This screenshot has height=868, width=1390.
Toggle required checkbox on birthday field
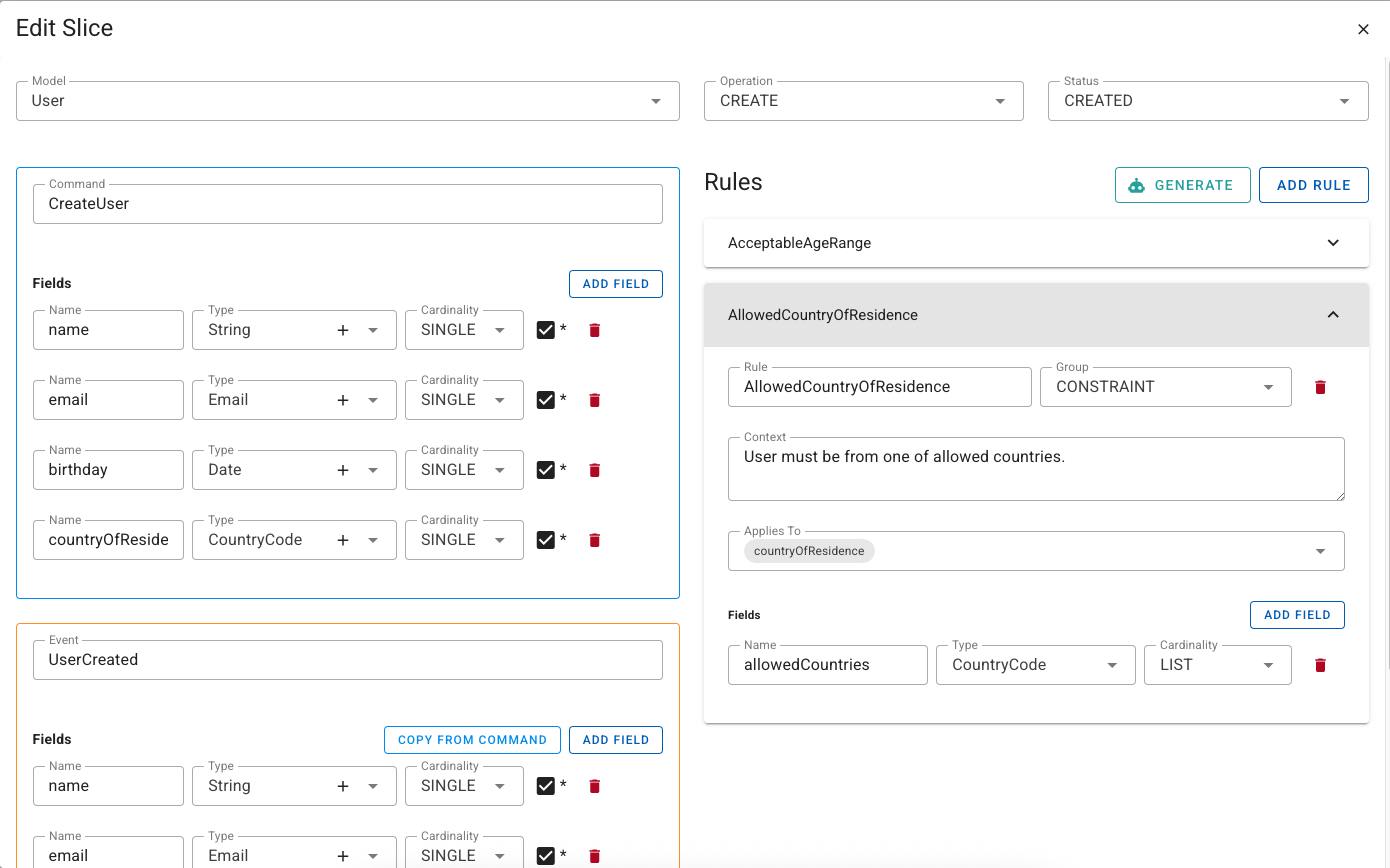546,470
